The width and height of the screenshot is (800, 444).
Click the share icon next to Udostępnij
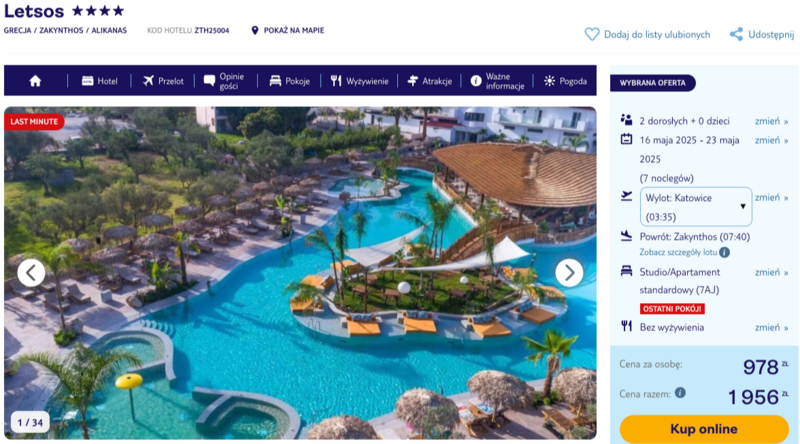click(736, 34)
